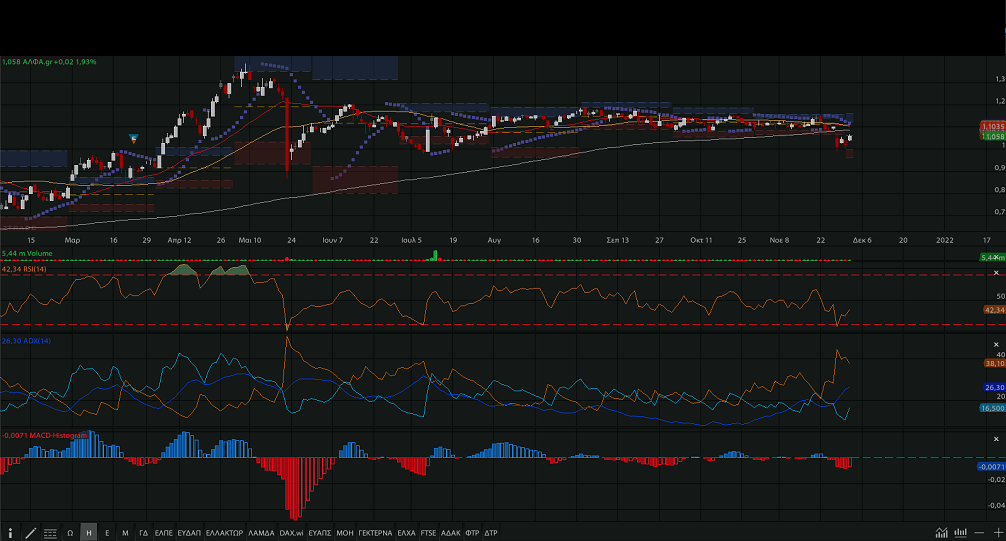Switch to the Ω timeframe

pyautogui.click(x=70, y=533)
